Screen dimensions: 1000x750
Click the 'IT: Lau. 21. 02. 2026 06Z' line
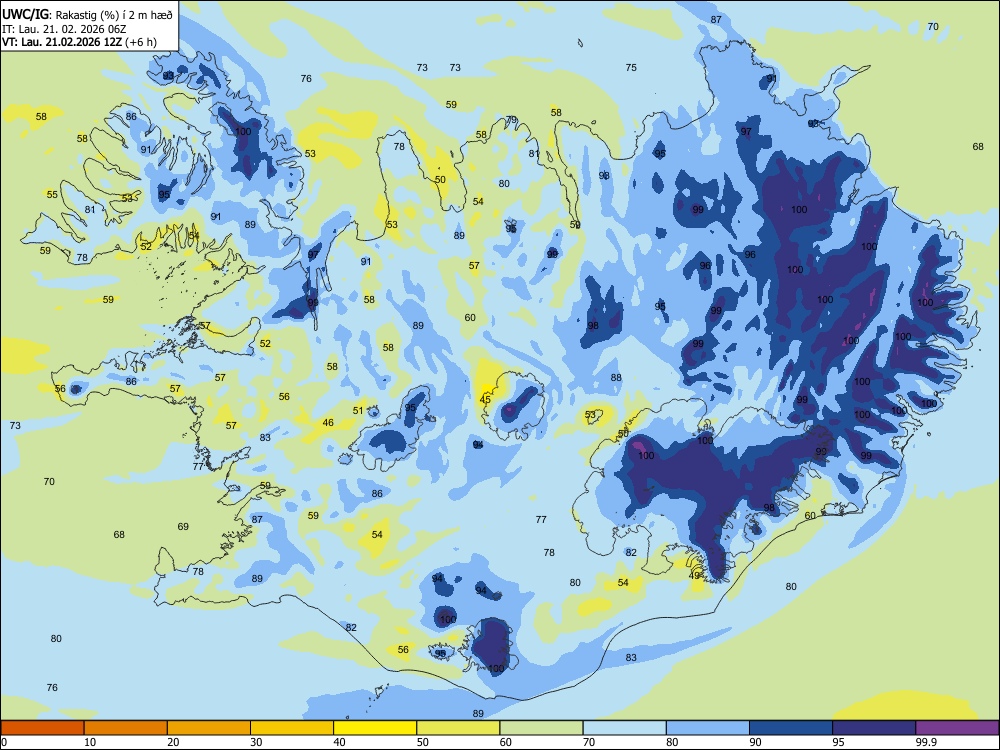(66, 29)
